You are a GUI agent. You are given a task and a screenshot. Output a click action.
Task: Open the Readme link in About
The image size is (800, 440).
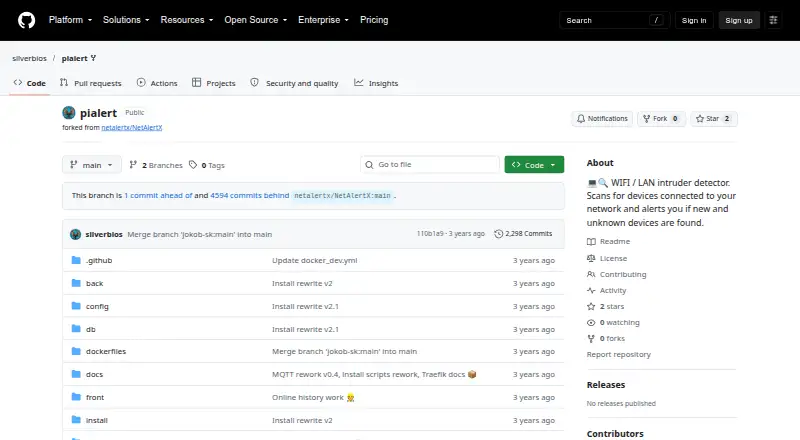[x=609, y=241]
